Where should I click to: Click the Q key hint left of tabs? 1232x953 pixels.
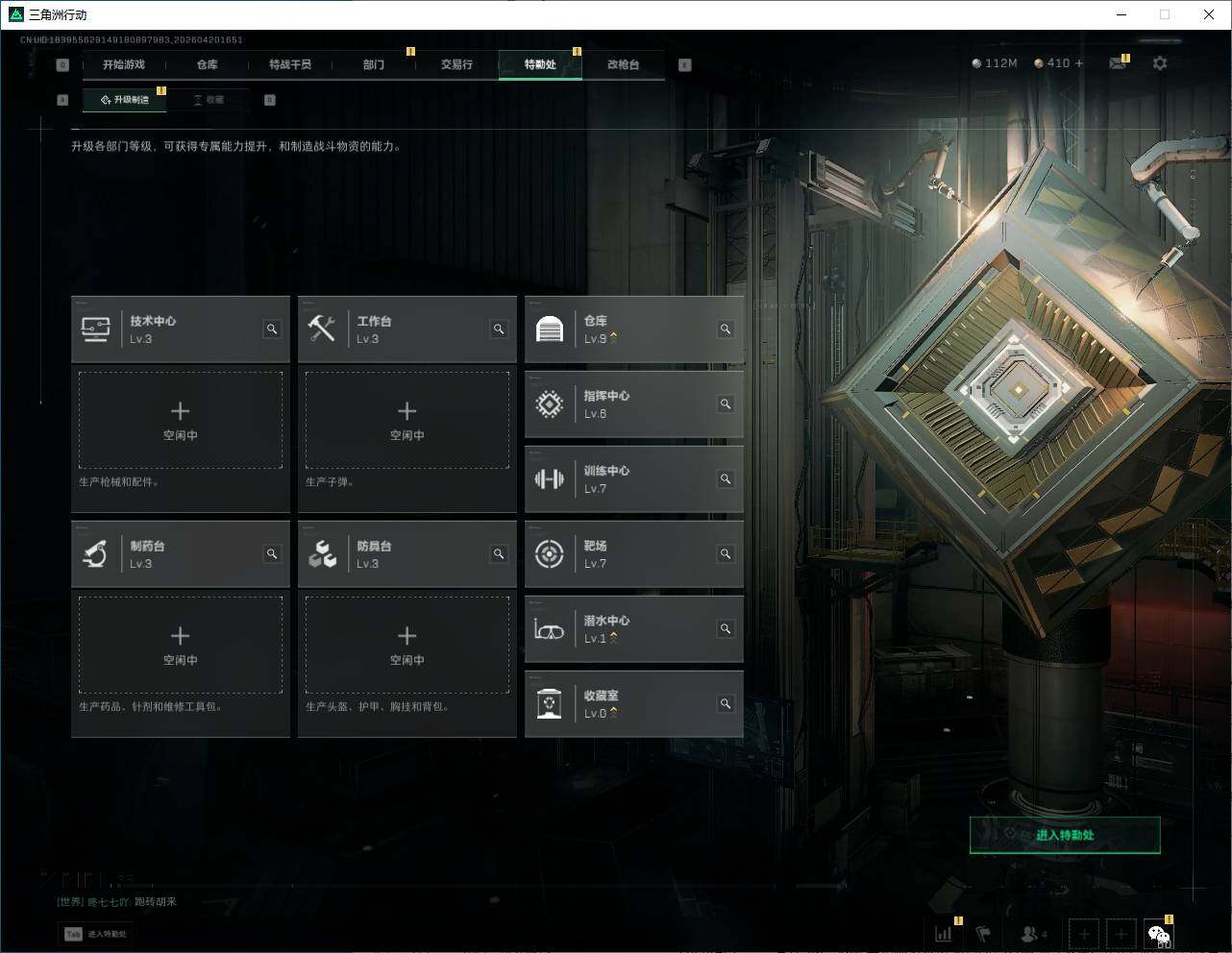point(62,65)
